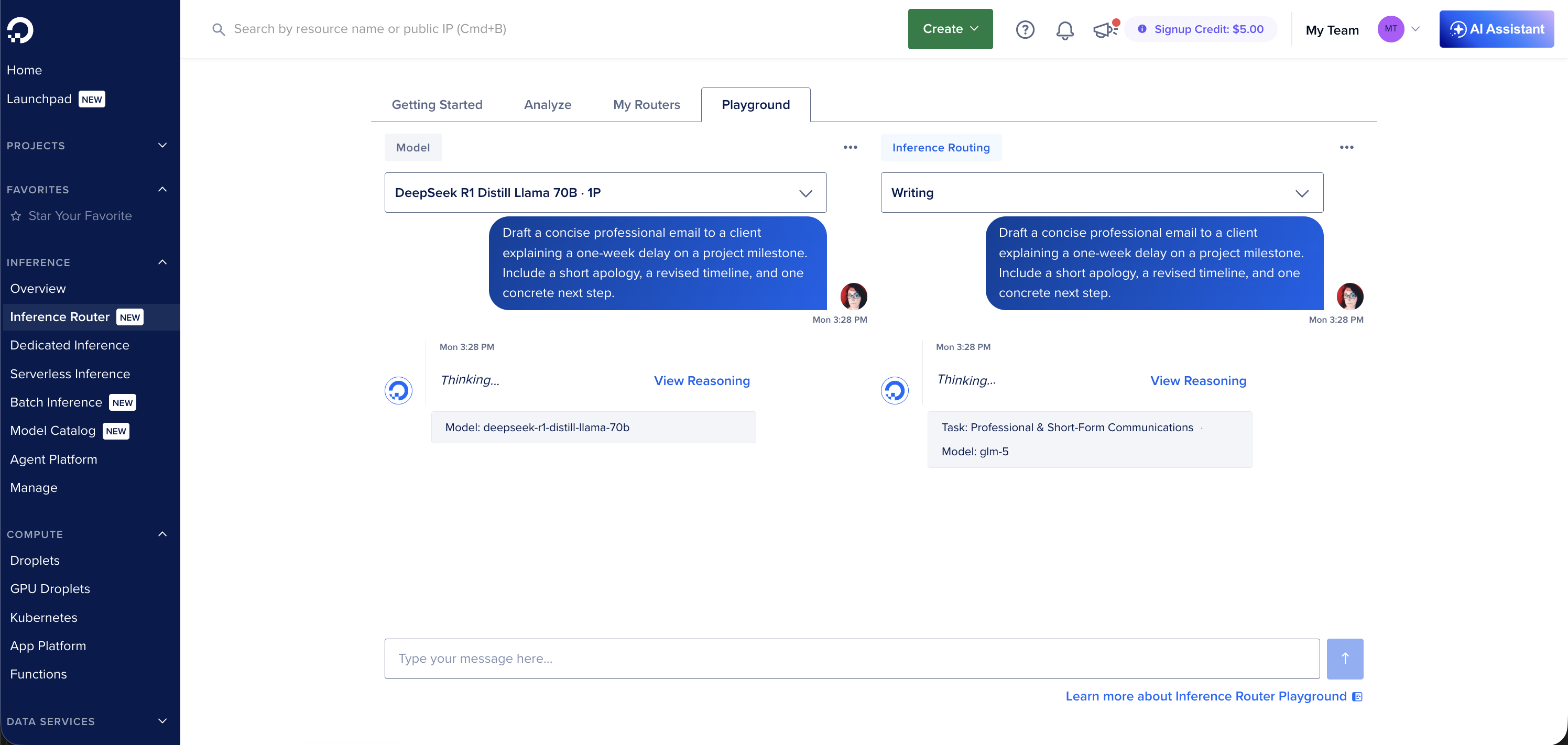Click document icon beside Learn more link

(x=1357, y=696)
